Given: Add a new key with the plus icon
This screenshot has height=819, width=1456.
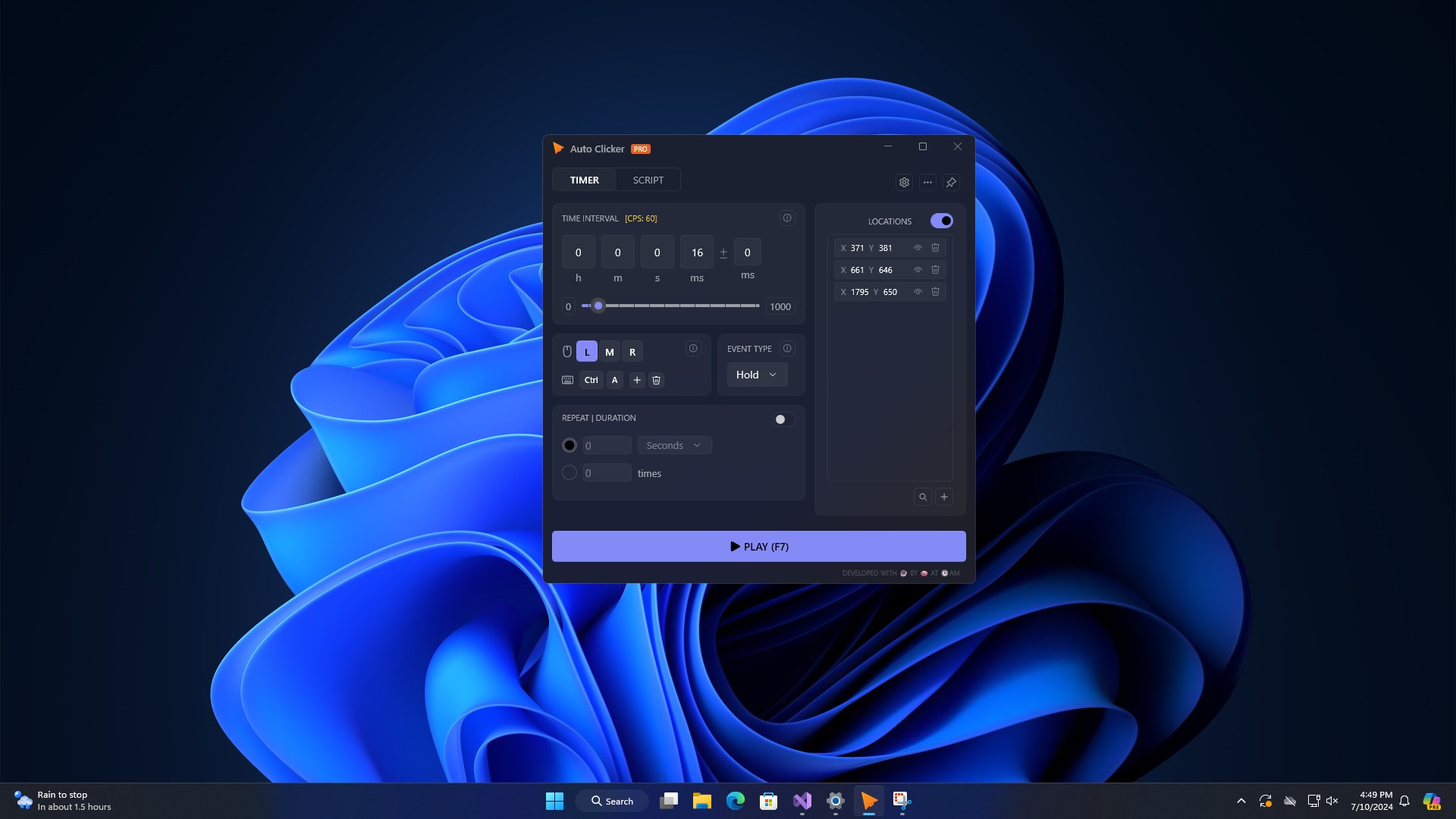Looking at the screenshot, I should pos(637,380).
